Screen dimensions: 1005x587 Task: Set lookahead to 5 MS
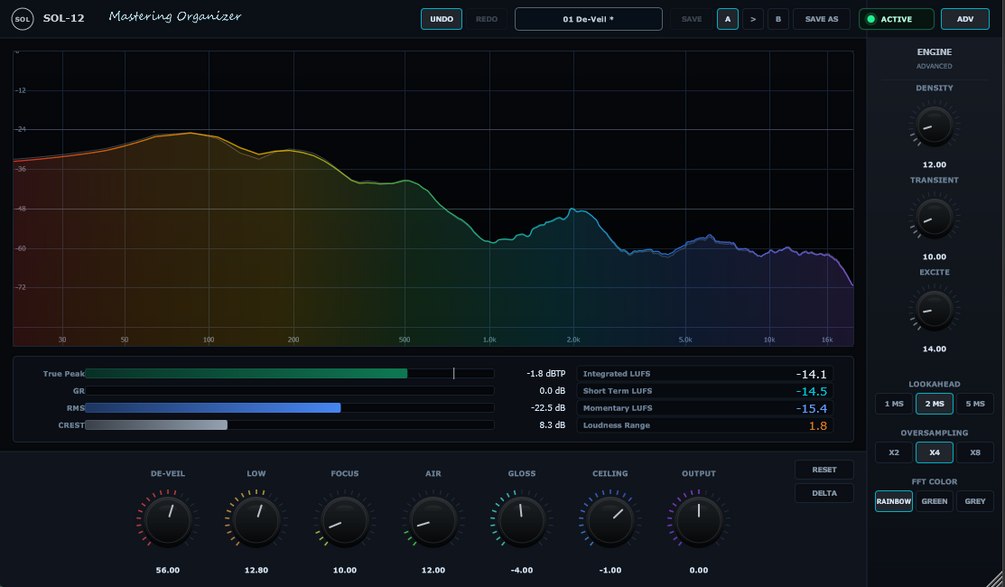pos(975,404)
